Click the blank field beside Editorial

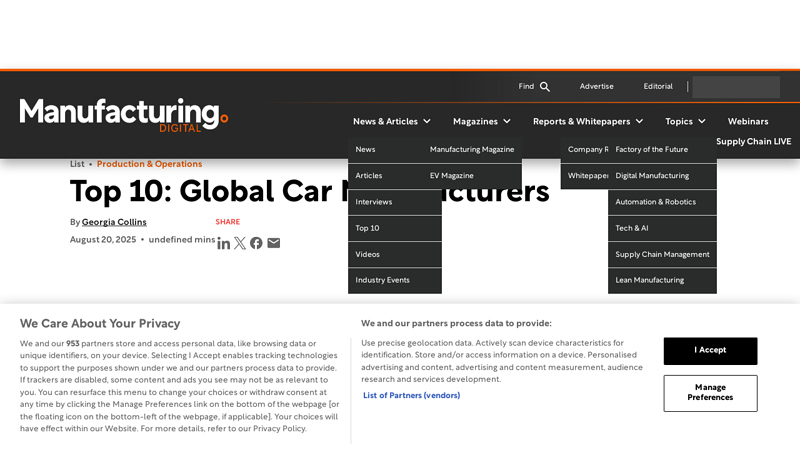736,87
